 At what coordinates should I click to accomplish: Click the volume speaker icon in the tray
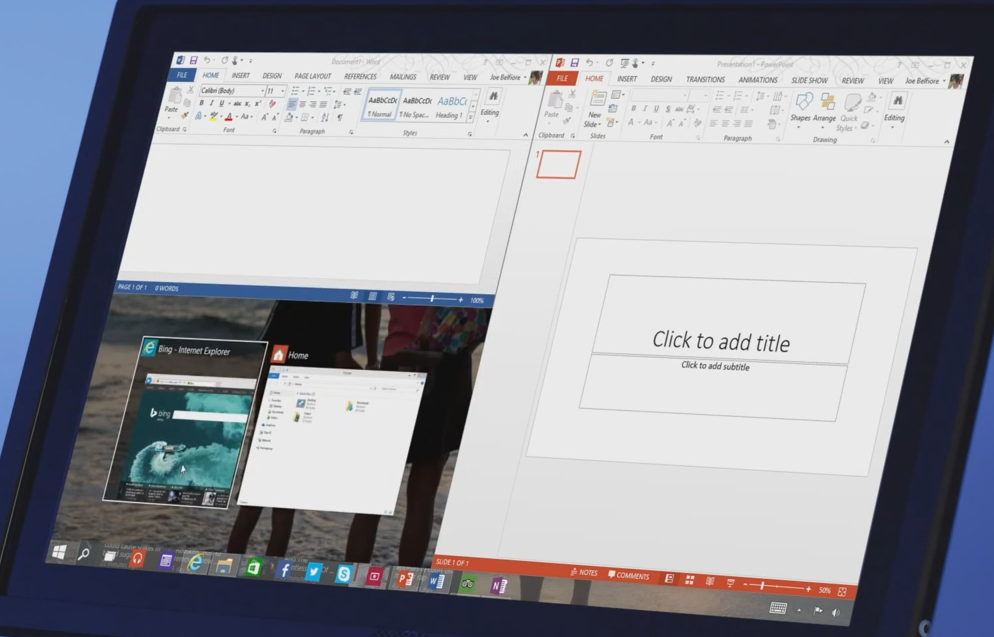(x=836, y=613)
